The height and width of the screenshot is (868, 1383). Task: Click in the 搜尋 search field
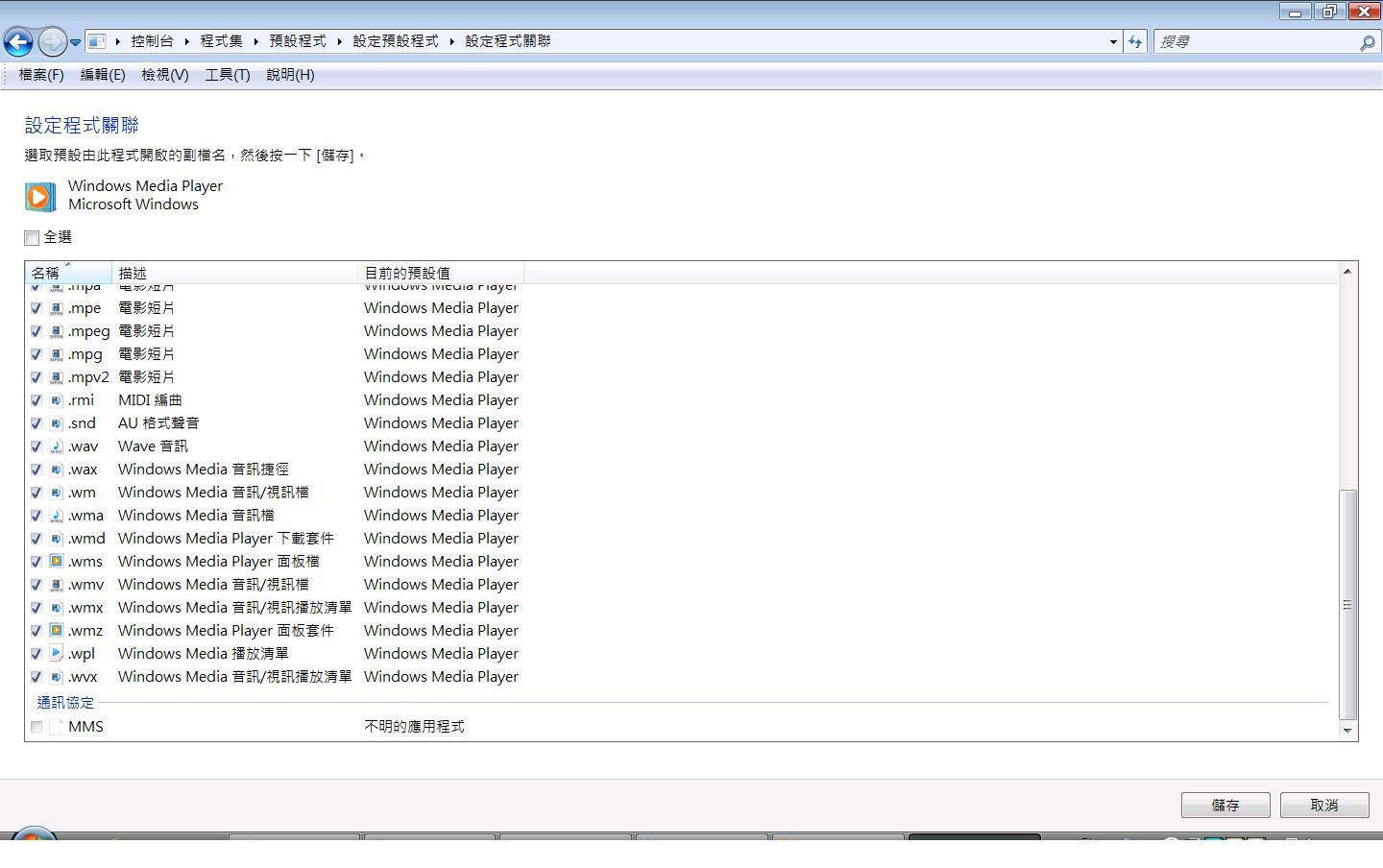pos(1257,42)
